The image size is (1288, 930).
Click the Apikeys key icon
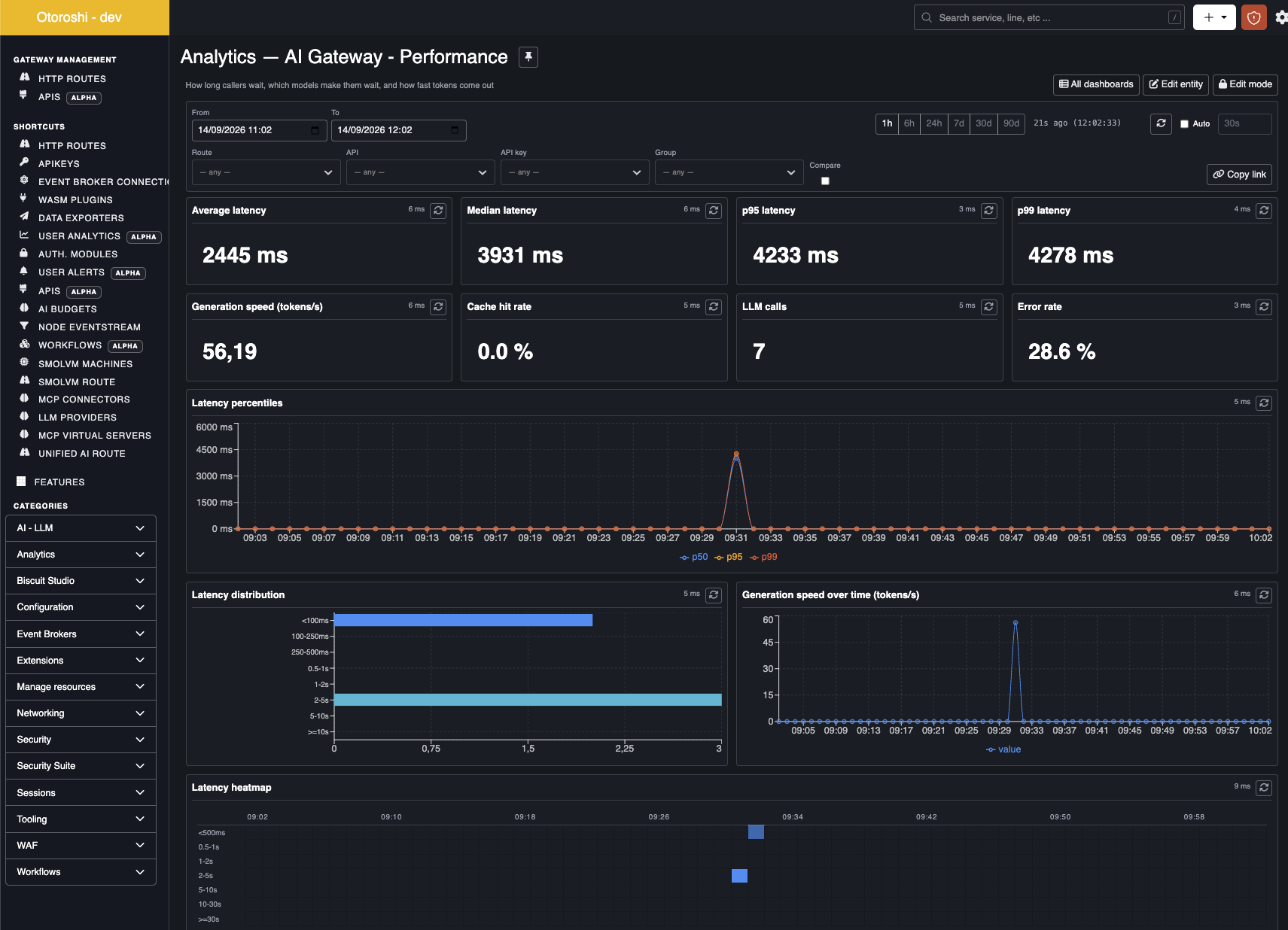click(23, 163)
